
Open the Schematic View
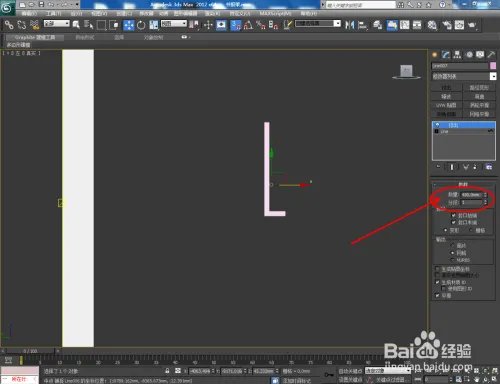(417, 25)
